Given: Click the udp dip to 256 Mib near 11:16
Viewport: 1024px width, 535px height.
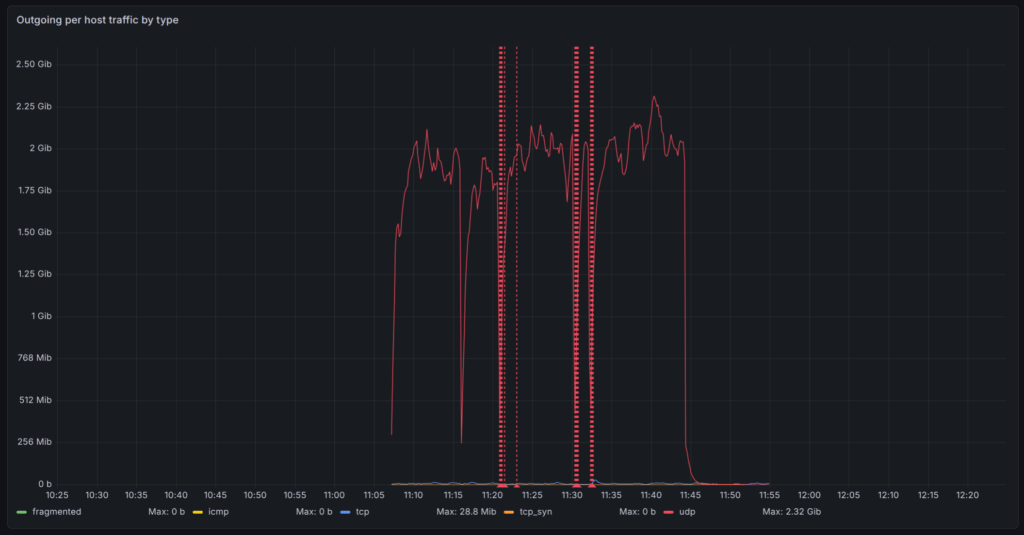Looking at the screenshot, I should [x=461, y=441].
